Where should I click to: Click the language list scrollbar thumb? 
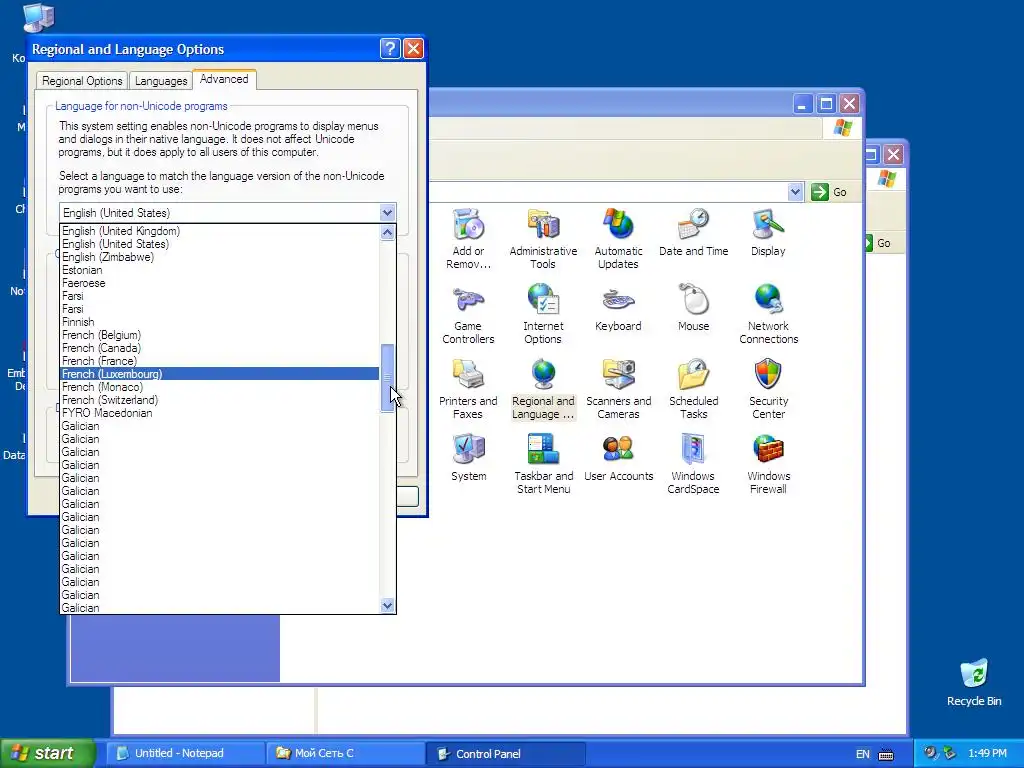(x=387, y=377)
